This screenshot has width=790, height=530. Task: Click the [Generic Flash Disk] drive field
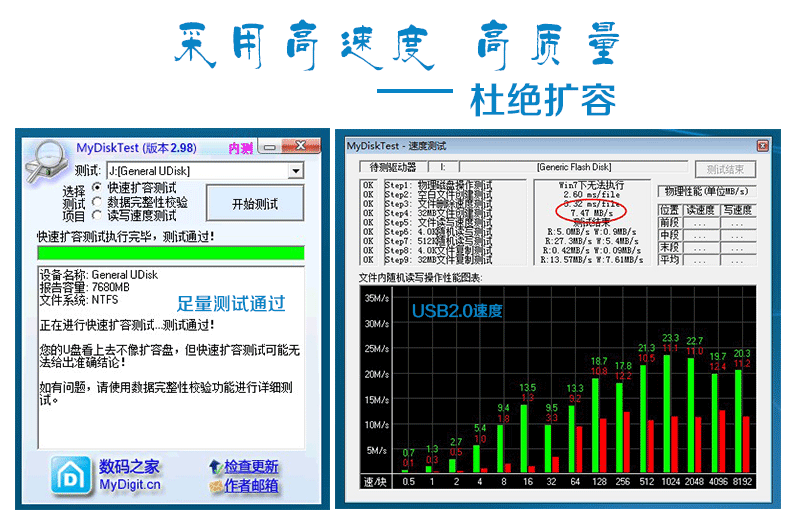574,167
